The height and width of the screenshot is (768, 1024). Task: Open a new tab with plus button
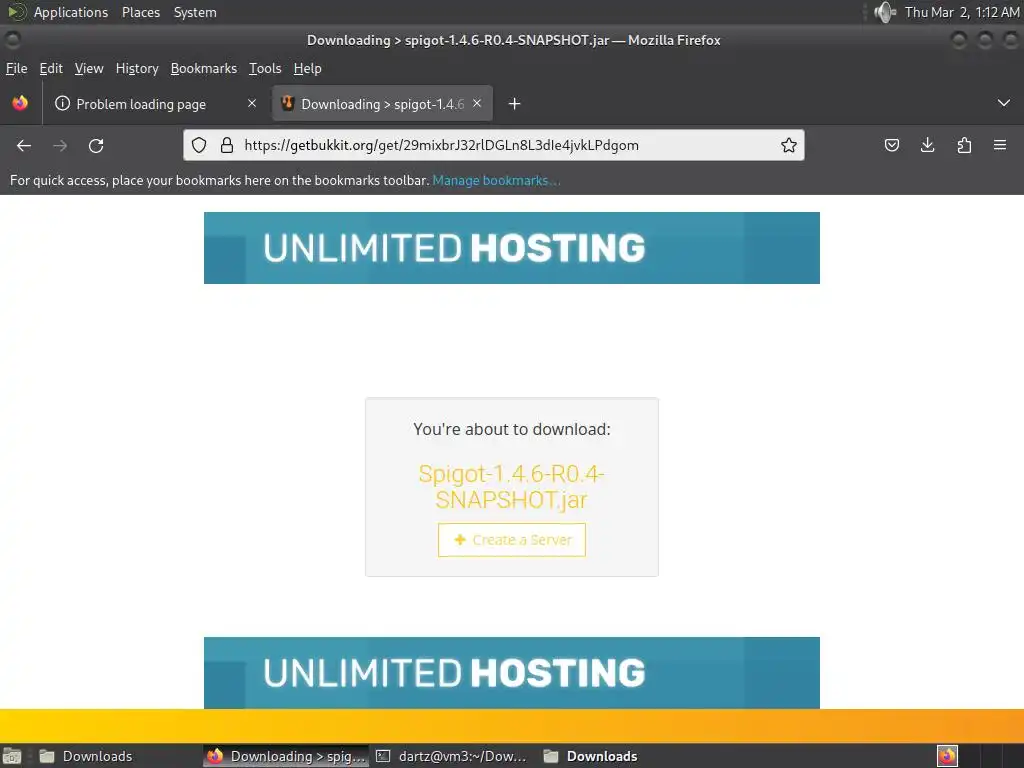tap(515, 104)
